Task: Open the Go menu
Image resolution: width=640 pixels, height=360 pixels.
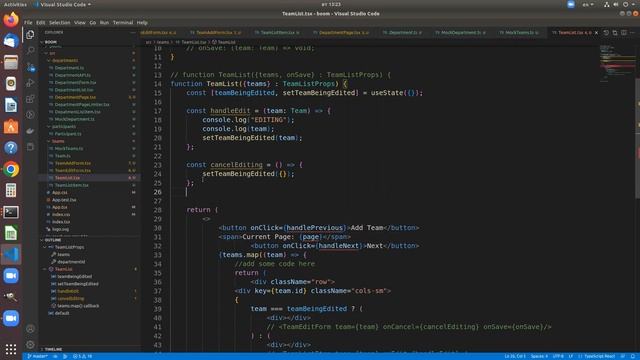Action: coord(93,22)
